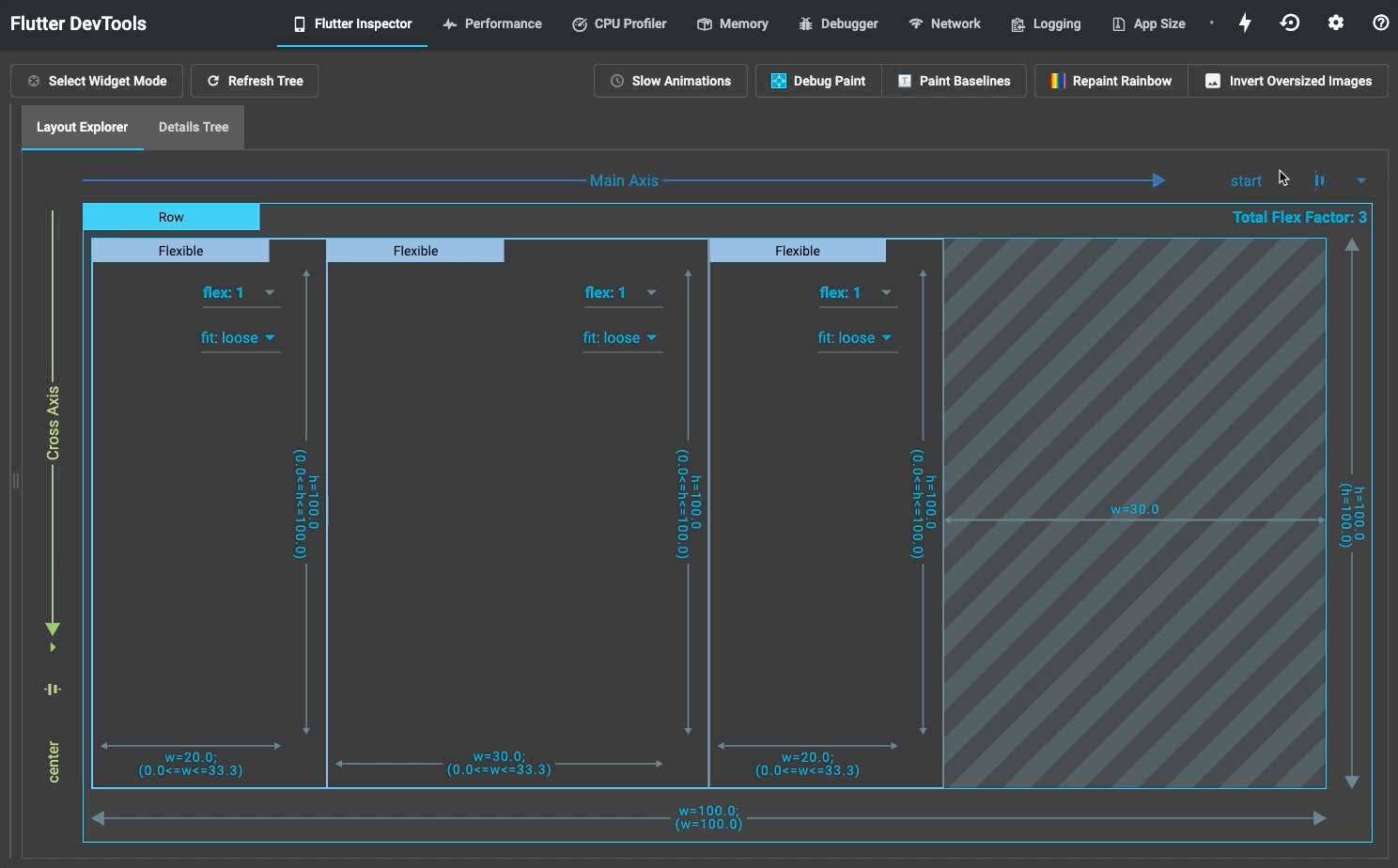Open fit: loose dropdown on middle Flexible
The image size is (1398, 868).
(x=622, y=337)
